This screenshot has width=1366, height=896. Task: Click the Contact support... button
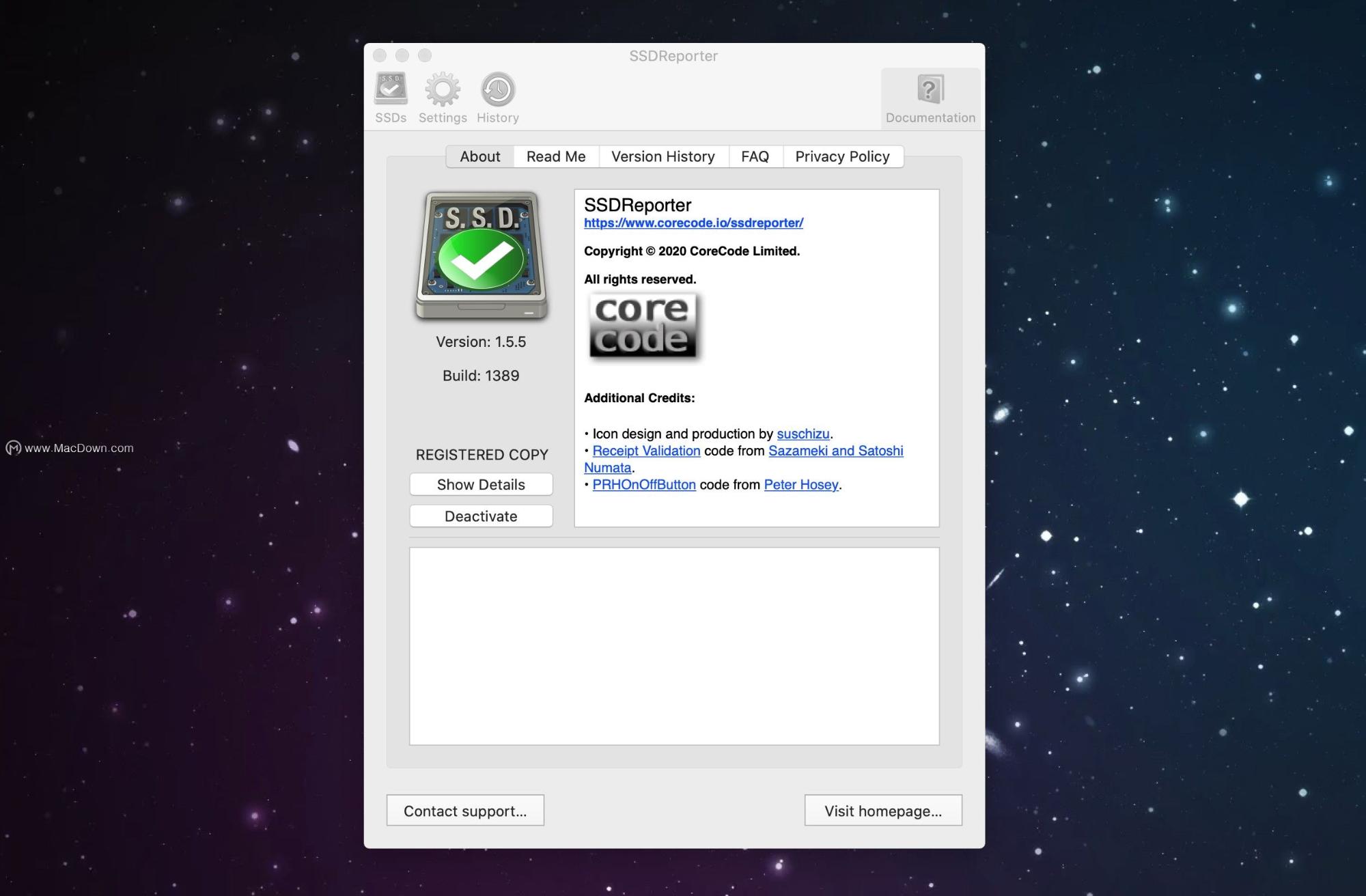click(465, 811)
